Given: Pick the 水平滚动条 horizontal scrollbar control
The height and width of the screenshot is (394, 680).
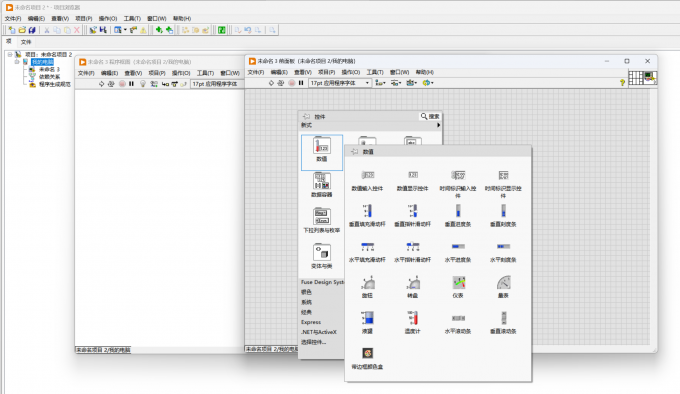Looking at the screenshot, I should (458, 318).
